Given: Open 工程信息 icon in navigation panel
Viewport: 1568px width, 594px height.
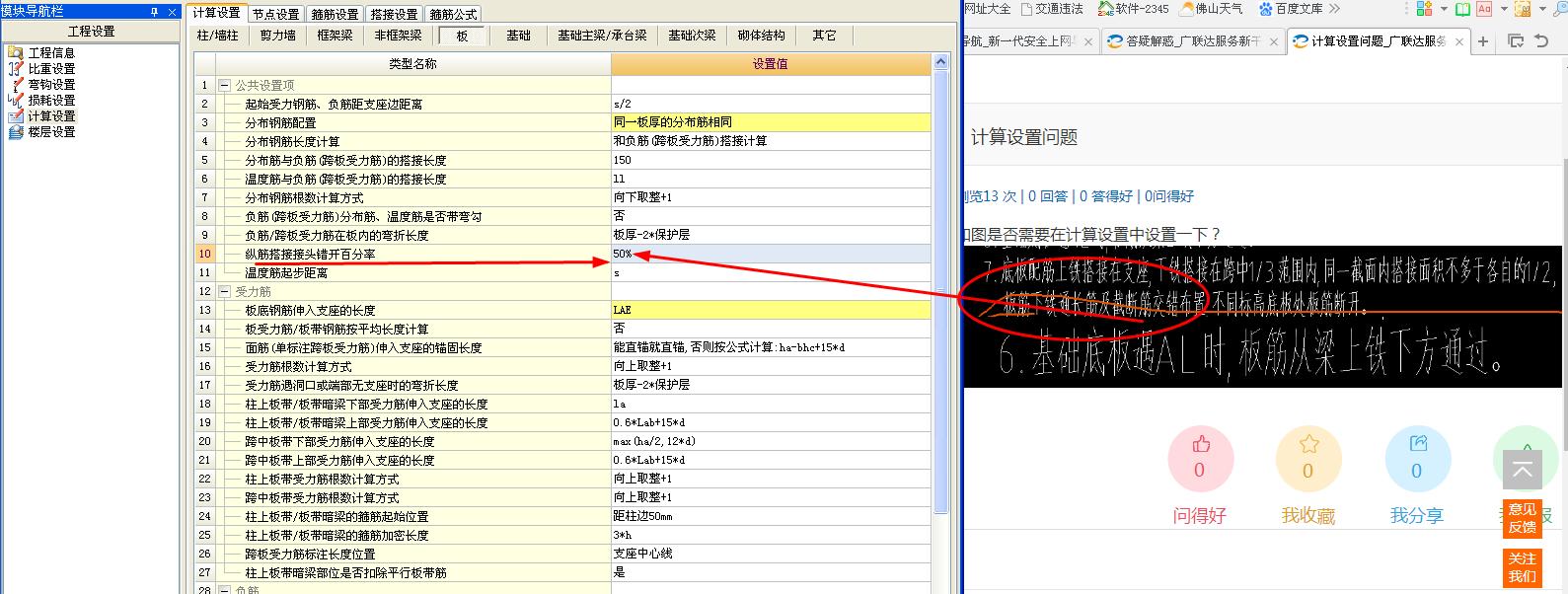Looking at the screenshot, I should (x=15, y=52).
